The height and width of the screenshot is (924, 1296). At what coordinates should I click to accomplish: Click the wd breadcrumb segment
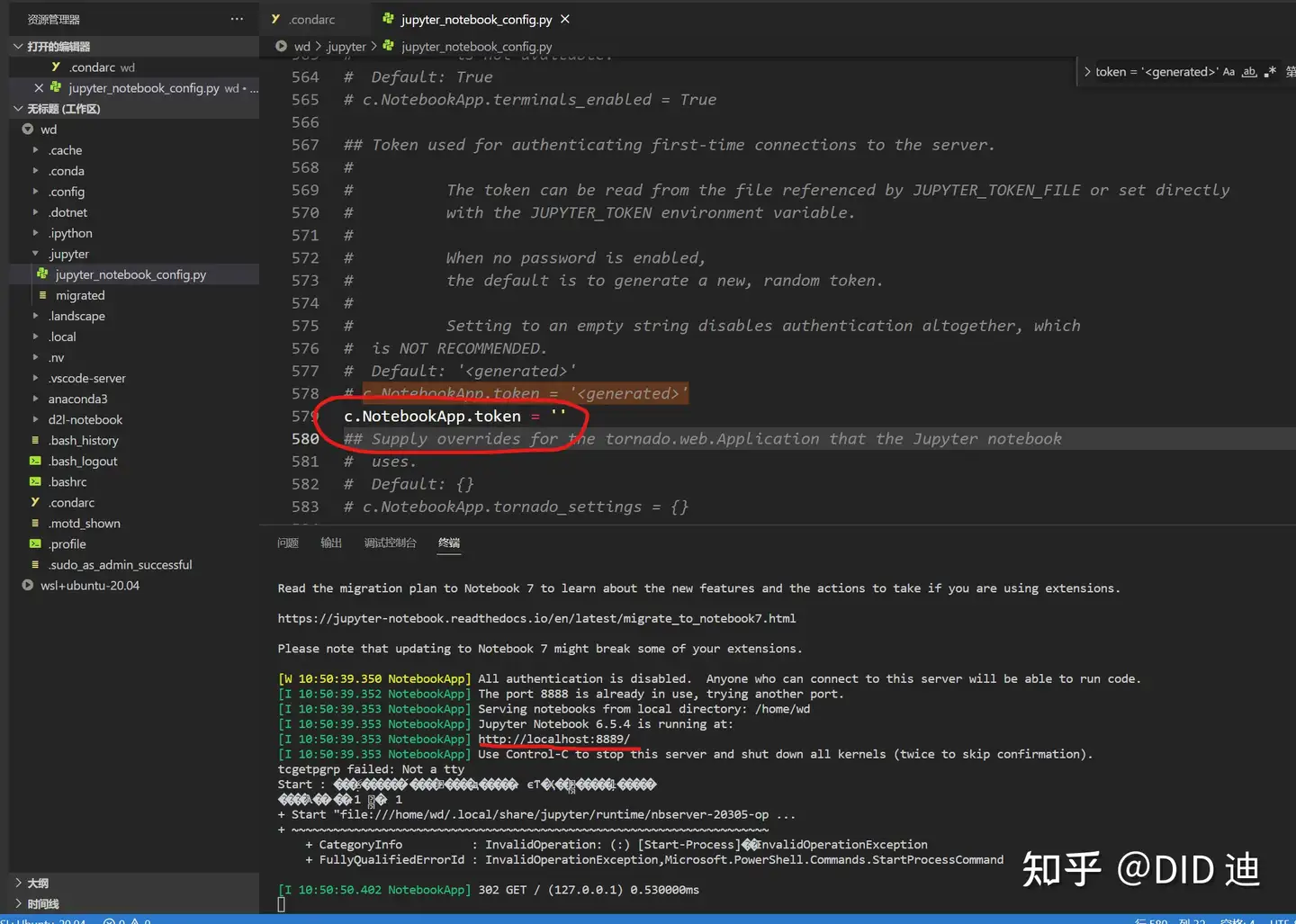[x=301, y=46]
